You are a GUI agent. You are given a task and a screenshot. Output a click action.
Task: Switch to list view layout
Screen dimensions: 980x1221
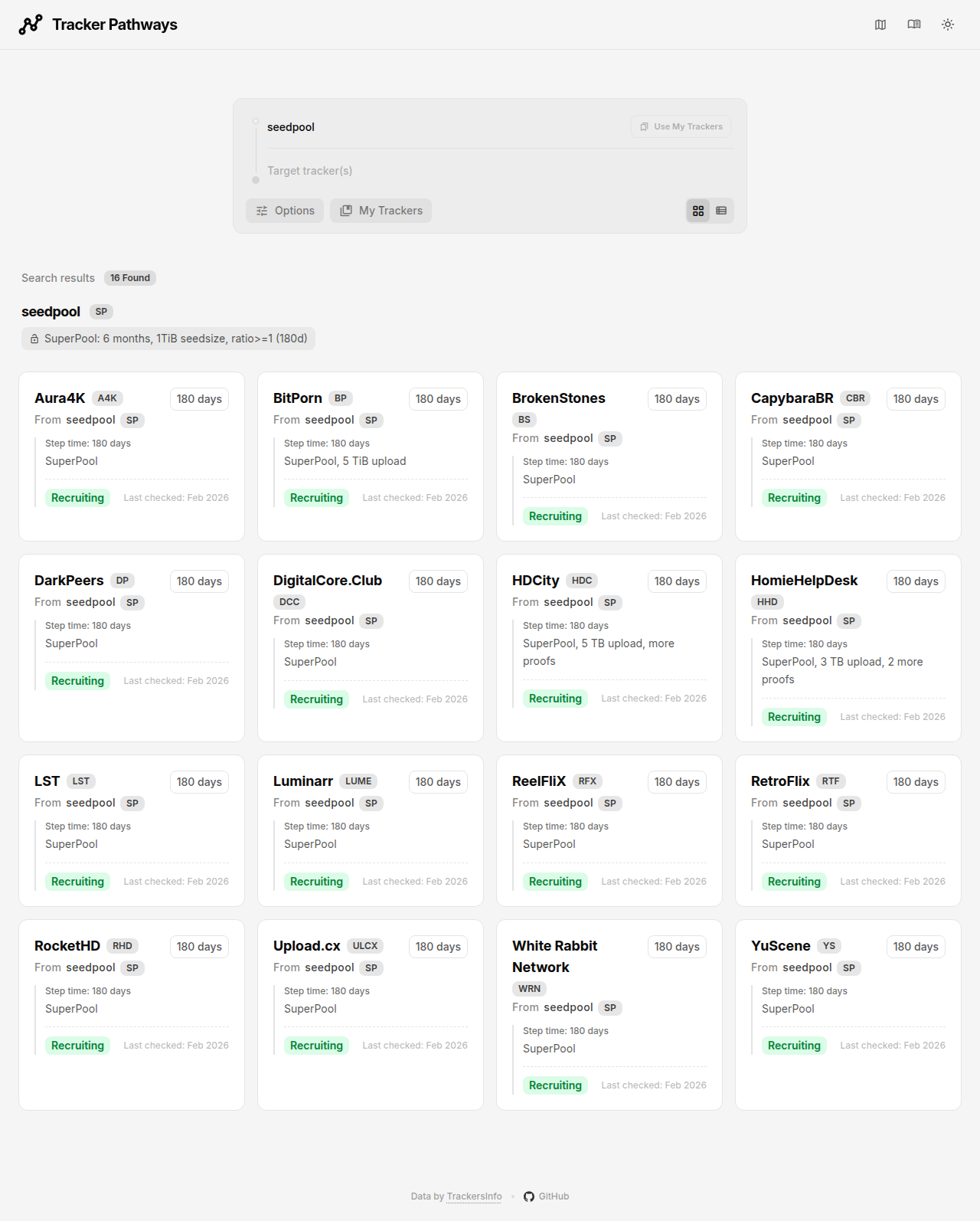(x=721, y=211)
